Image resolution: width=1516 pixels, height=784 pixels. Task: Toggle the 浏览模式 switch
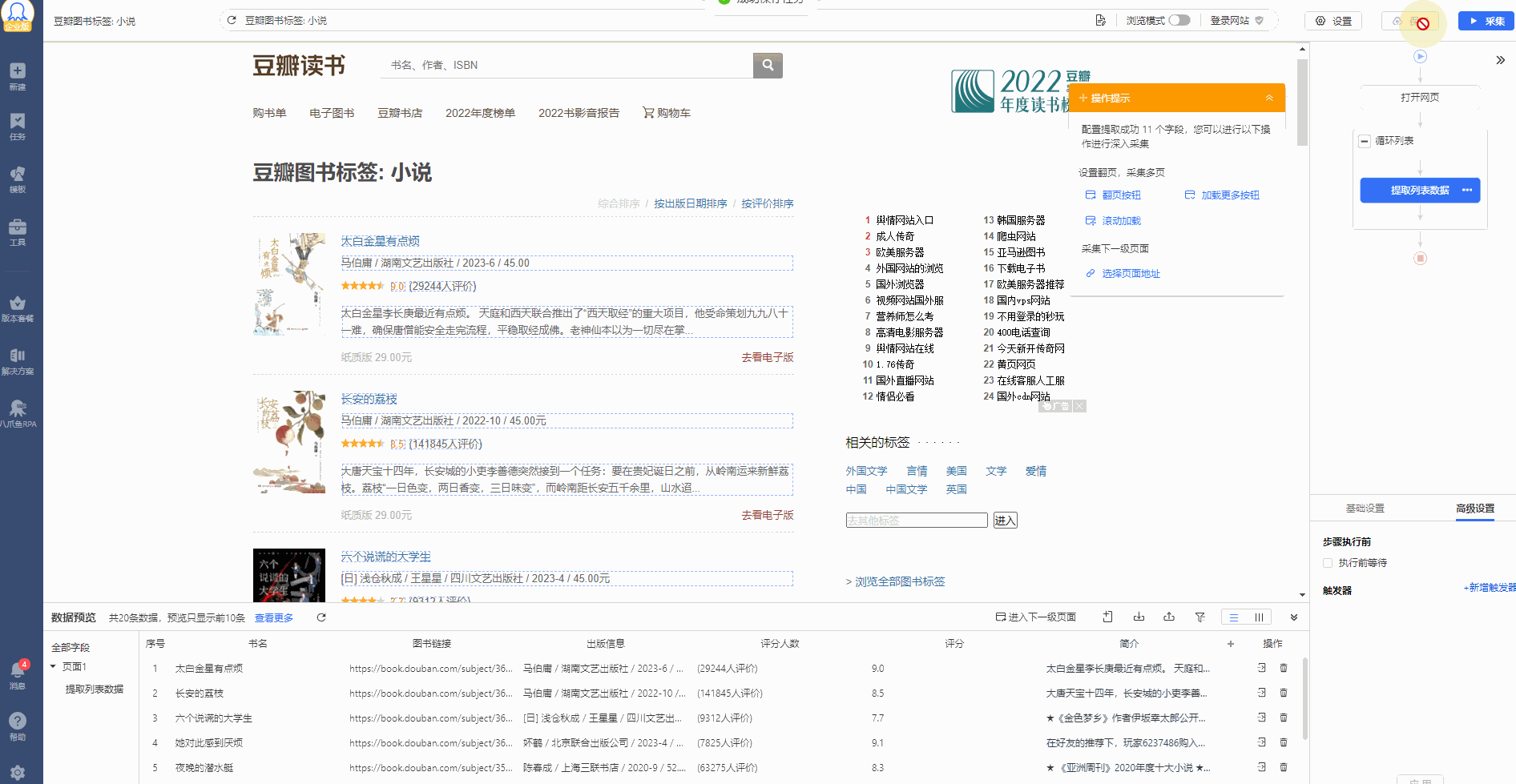pyautogui.click(x=1179, y=20)
